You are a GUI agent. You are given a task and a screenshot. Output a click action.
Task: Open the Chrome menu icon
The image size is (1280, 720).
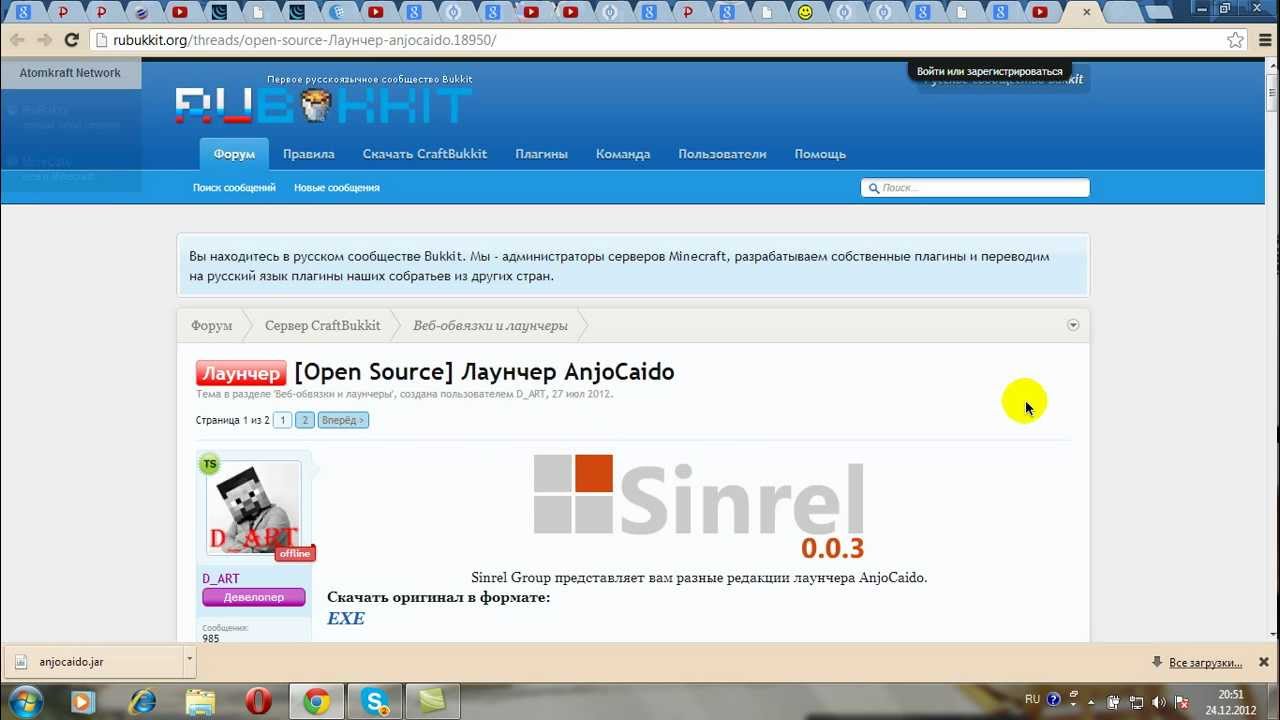[x=1264, y=40]
